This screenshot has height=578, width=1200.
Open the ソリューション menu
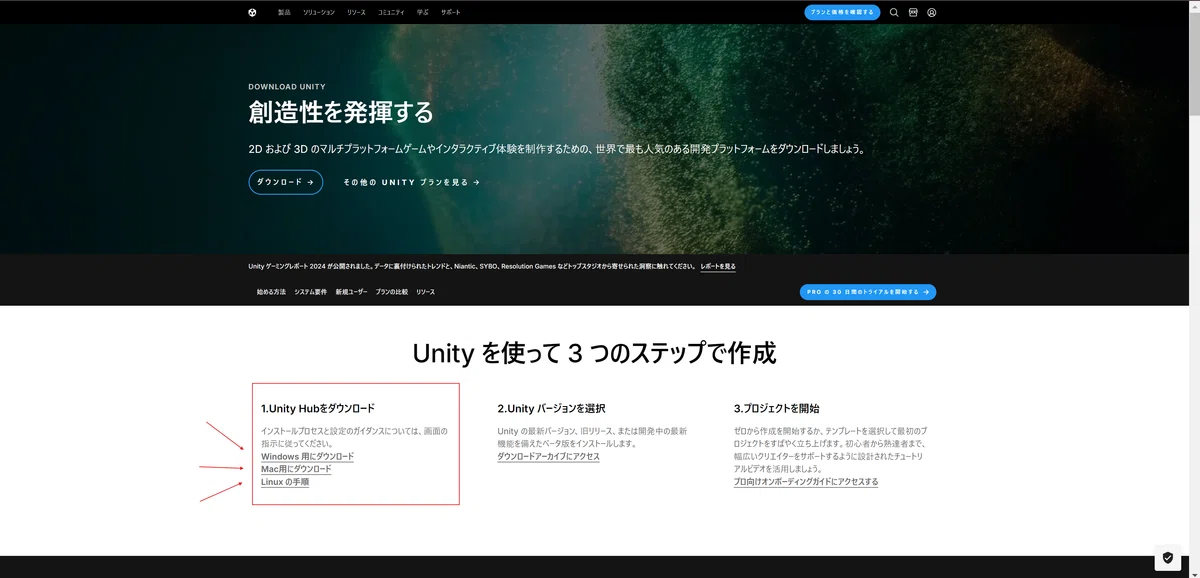click(x=319, y=12)
